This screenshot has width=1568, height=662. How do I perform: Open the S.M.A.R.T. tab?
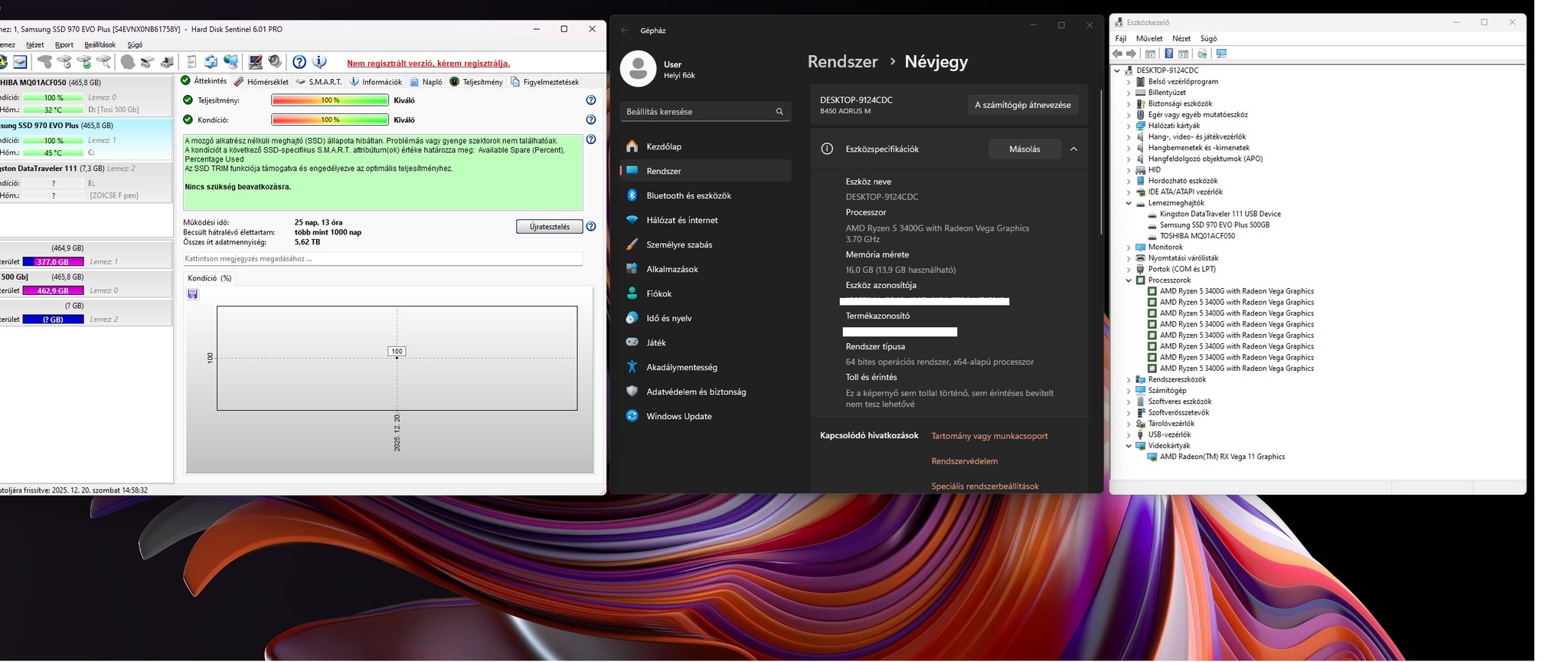318,82
